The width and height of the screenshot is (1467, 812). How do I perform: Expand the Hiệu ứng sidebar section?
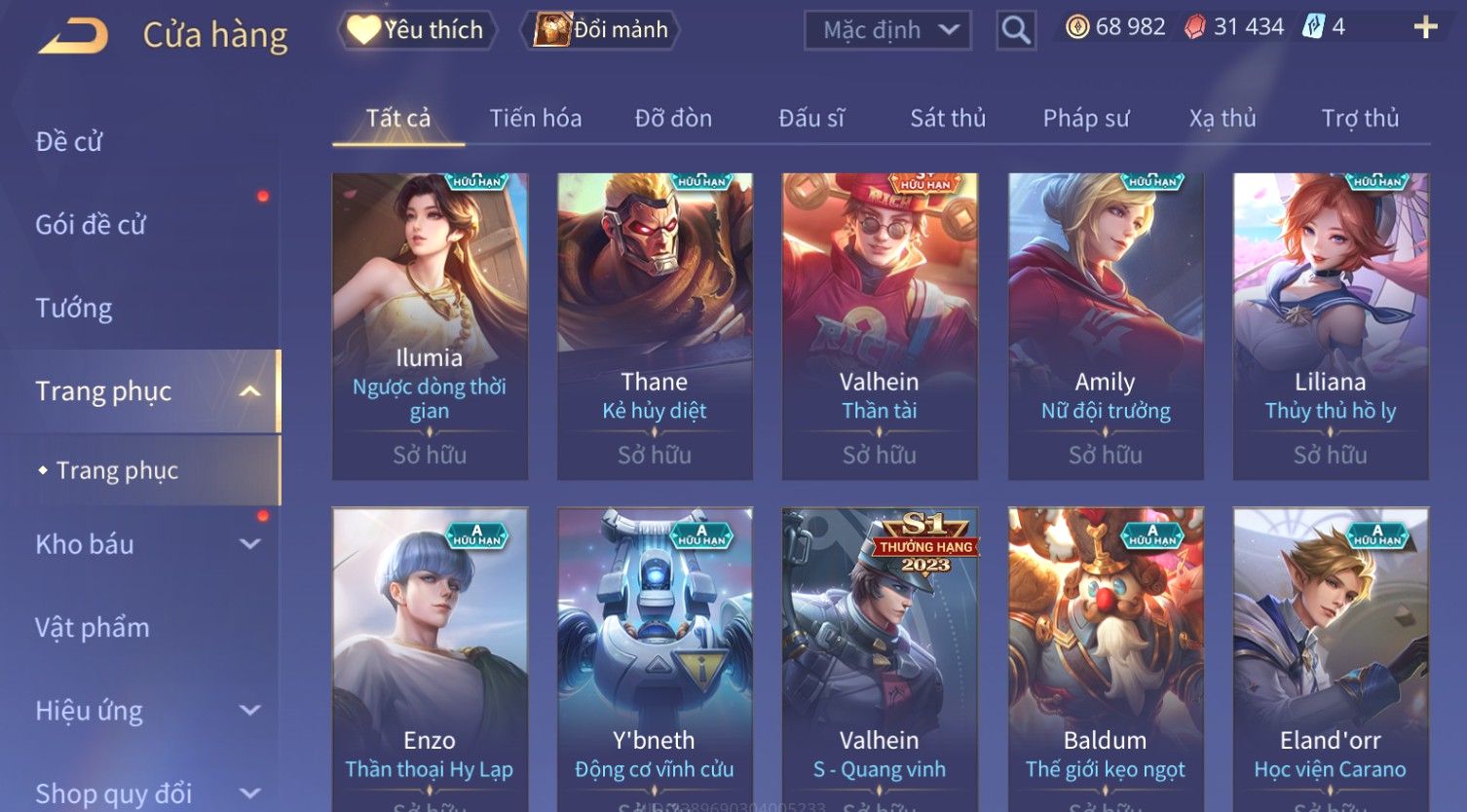coord(250,711)
